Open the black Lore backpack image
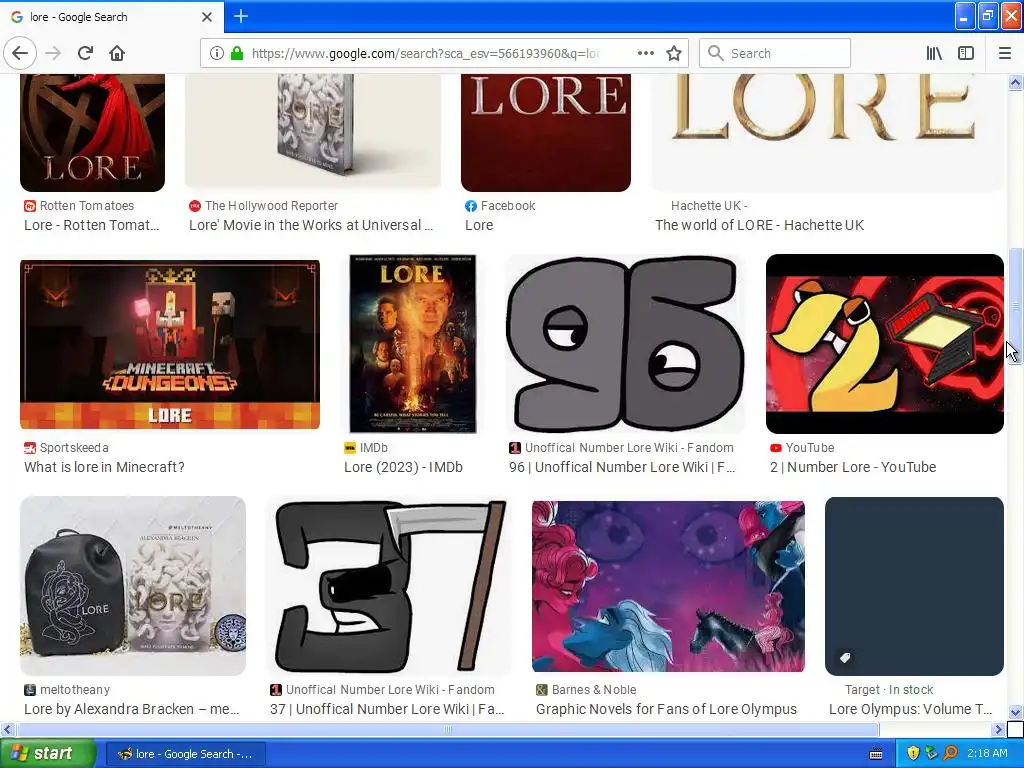Screen dimensions: 1024x768 click(133, 586)
